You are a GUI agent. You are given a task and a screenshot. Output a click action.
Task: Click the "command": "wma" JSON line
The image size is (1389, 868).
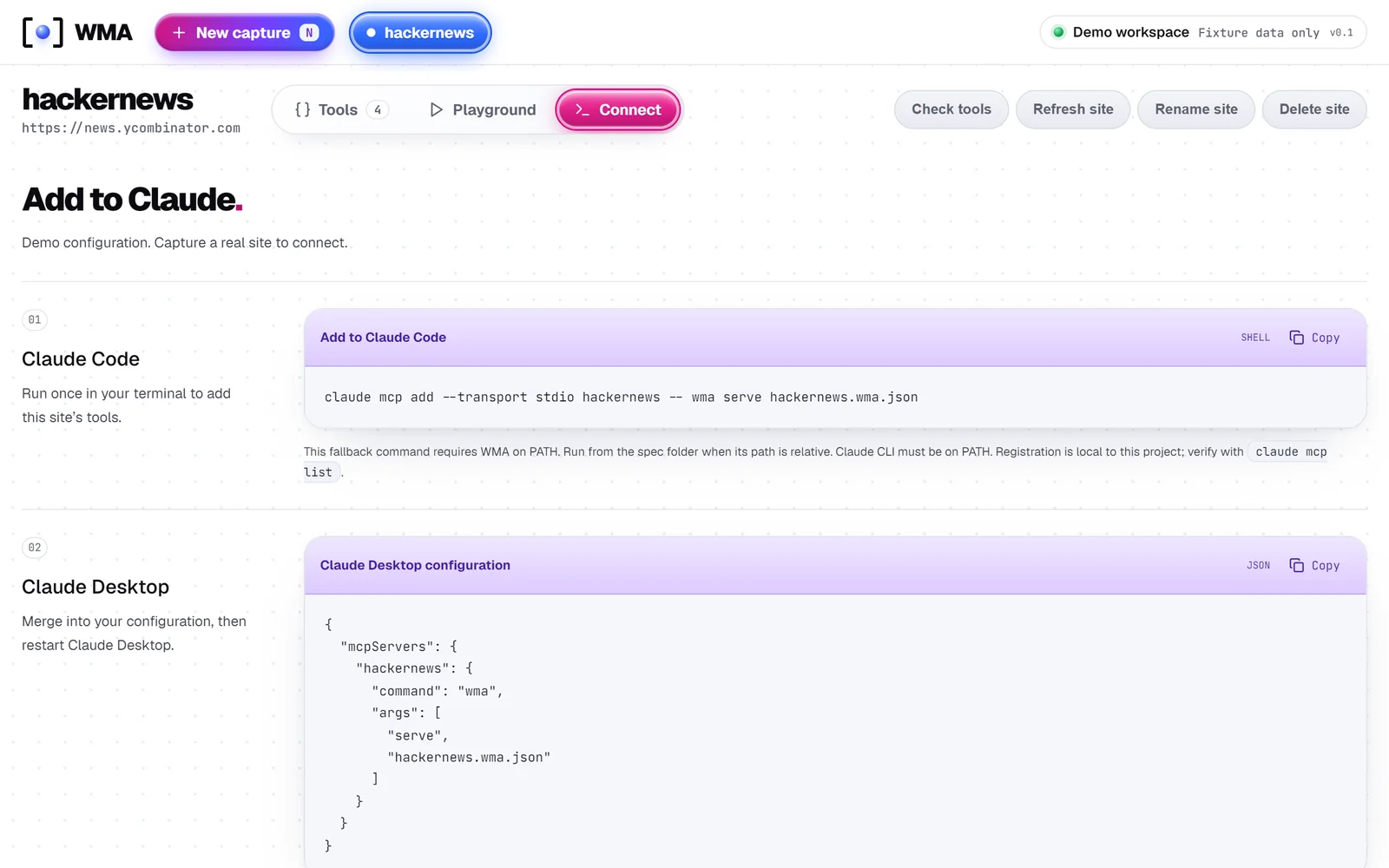pyautogui.click(x=438, y=691)
